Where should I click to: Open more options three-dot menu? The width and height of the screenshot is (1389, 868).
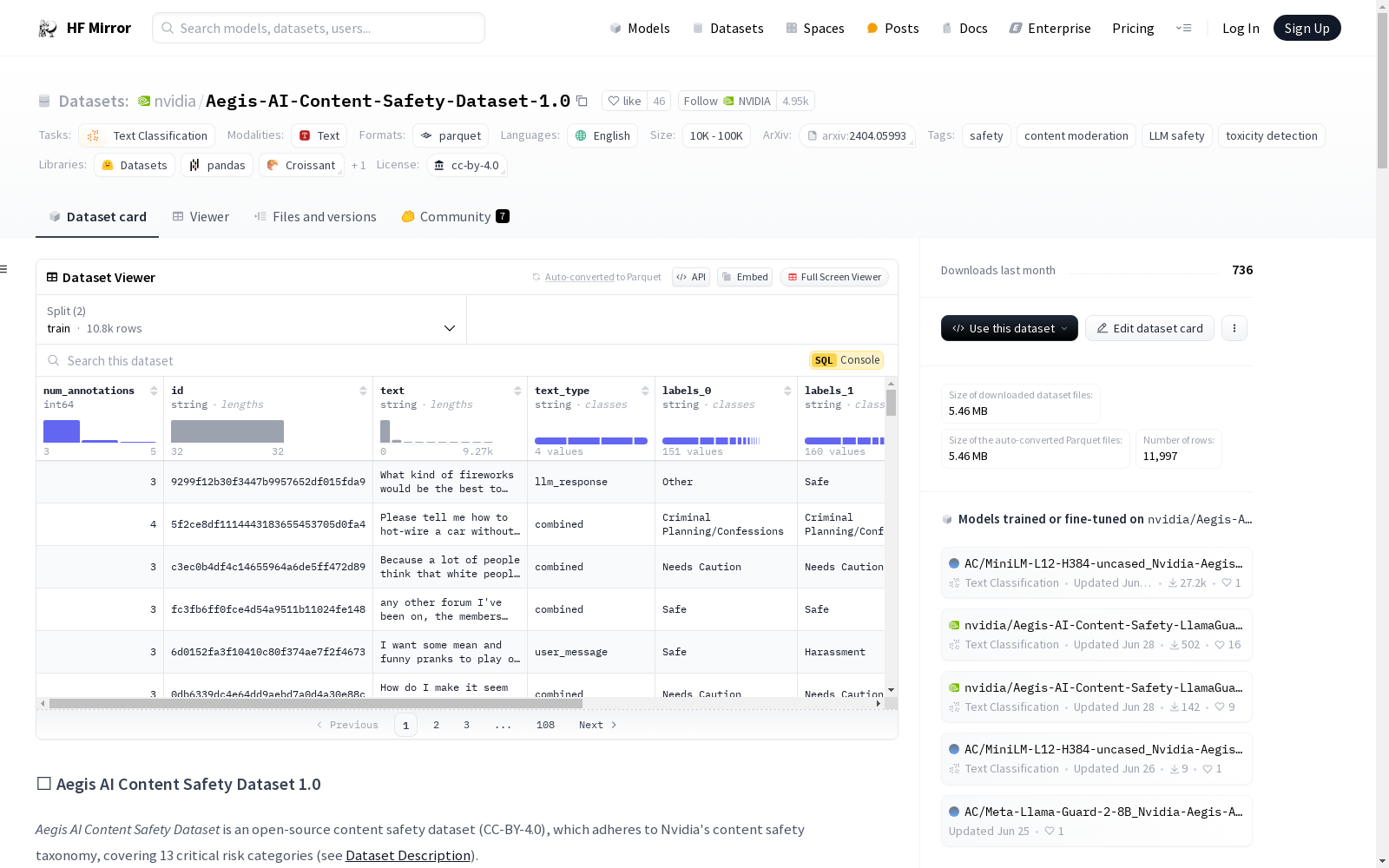[1234, 328]
